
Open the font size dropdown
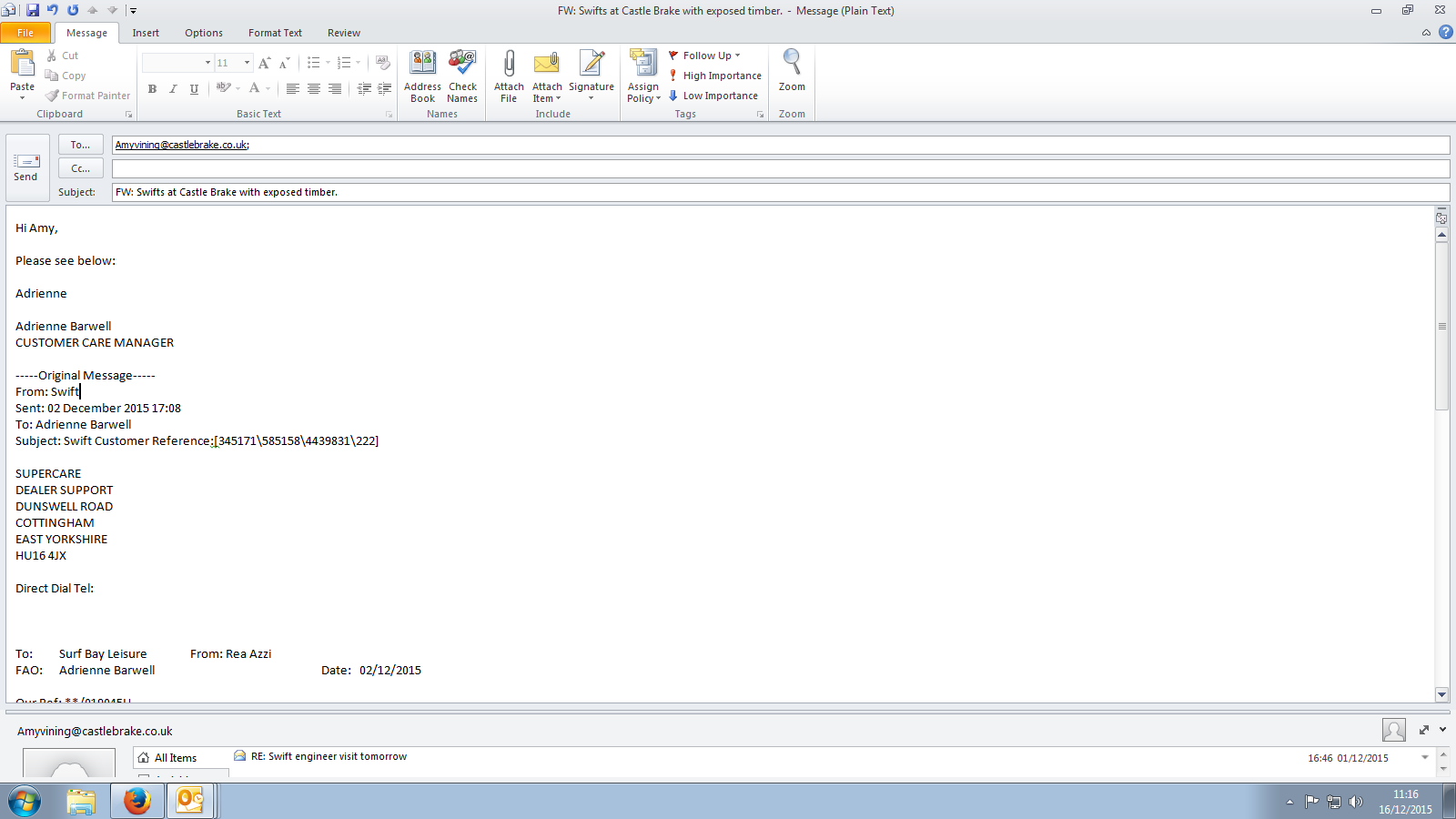click(x=247, y=63)
